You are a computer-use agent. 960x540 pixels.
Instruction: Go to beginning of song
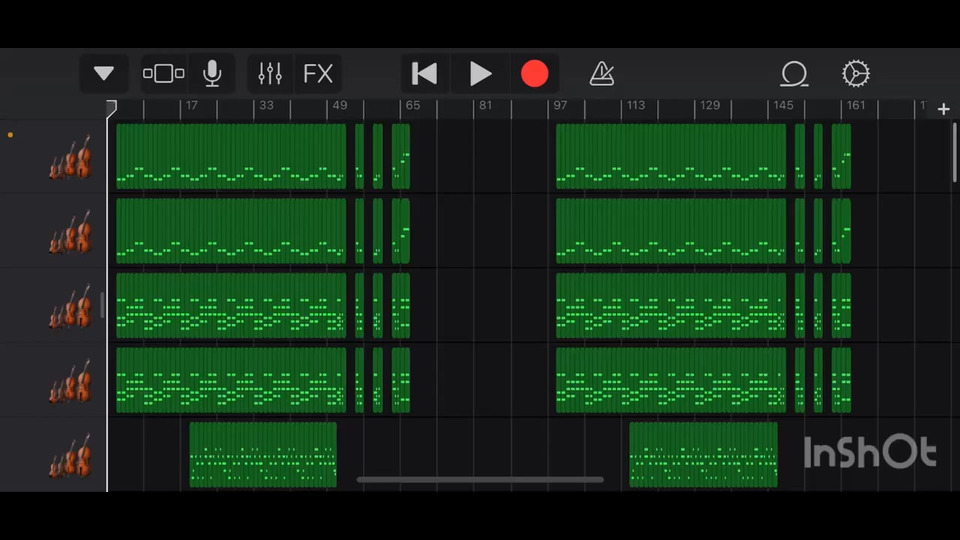(x=424, y=73)
